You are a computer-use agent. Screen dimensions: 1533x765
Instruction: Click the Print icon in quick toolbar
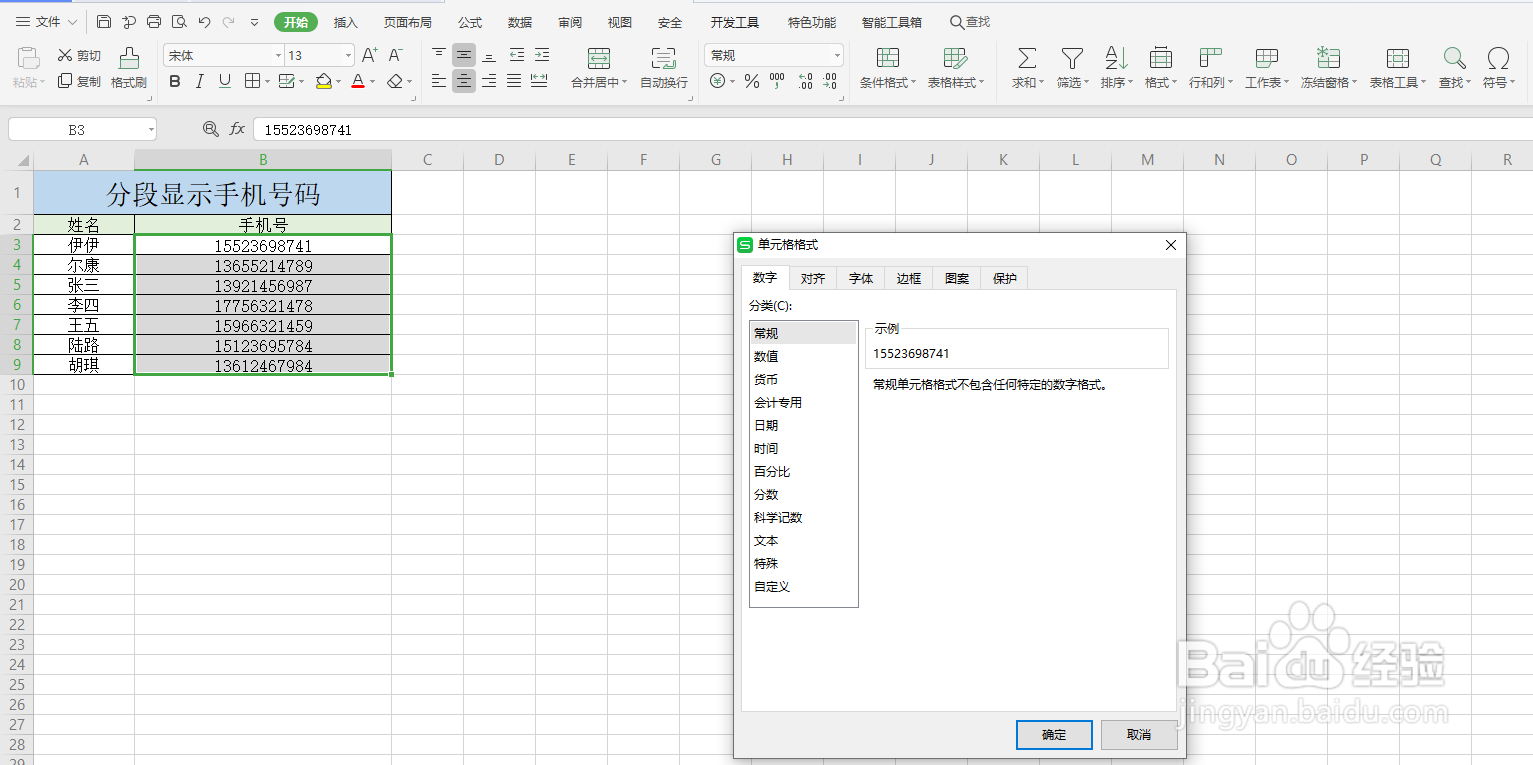(x=154, y=22)
